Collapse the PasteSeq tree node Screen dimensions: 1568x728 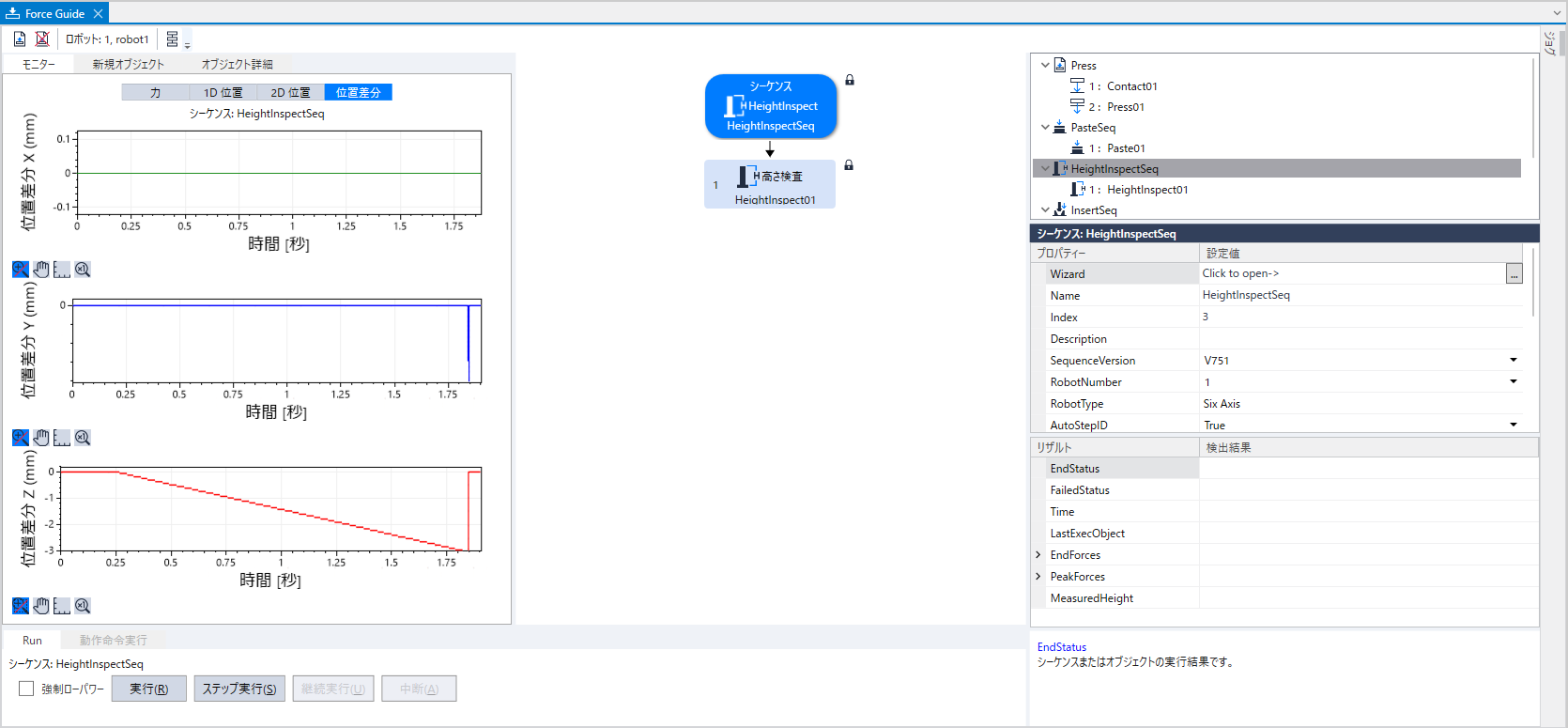tap(1045, 128)
